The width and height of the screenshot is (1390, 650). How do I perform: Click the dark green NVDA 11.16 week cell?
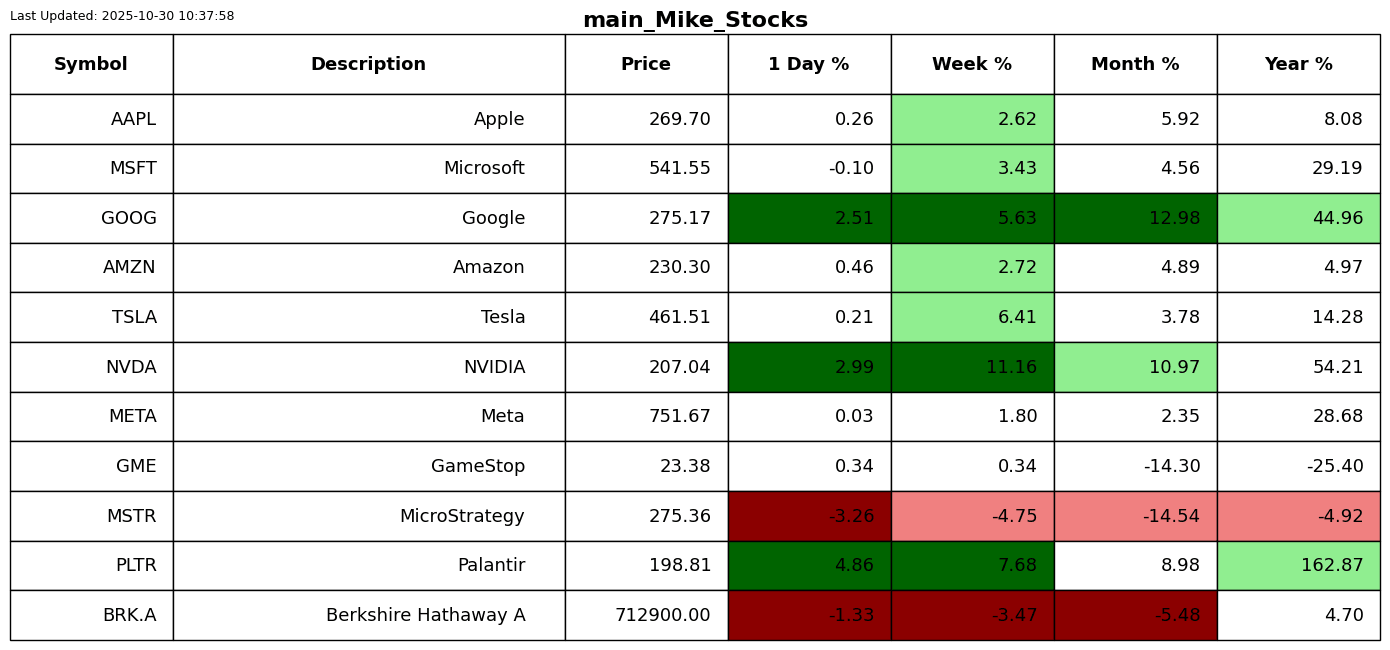click(972, 367)
